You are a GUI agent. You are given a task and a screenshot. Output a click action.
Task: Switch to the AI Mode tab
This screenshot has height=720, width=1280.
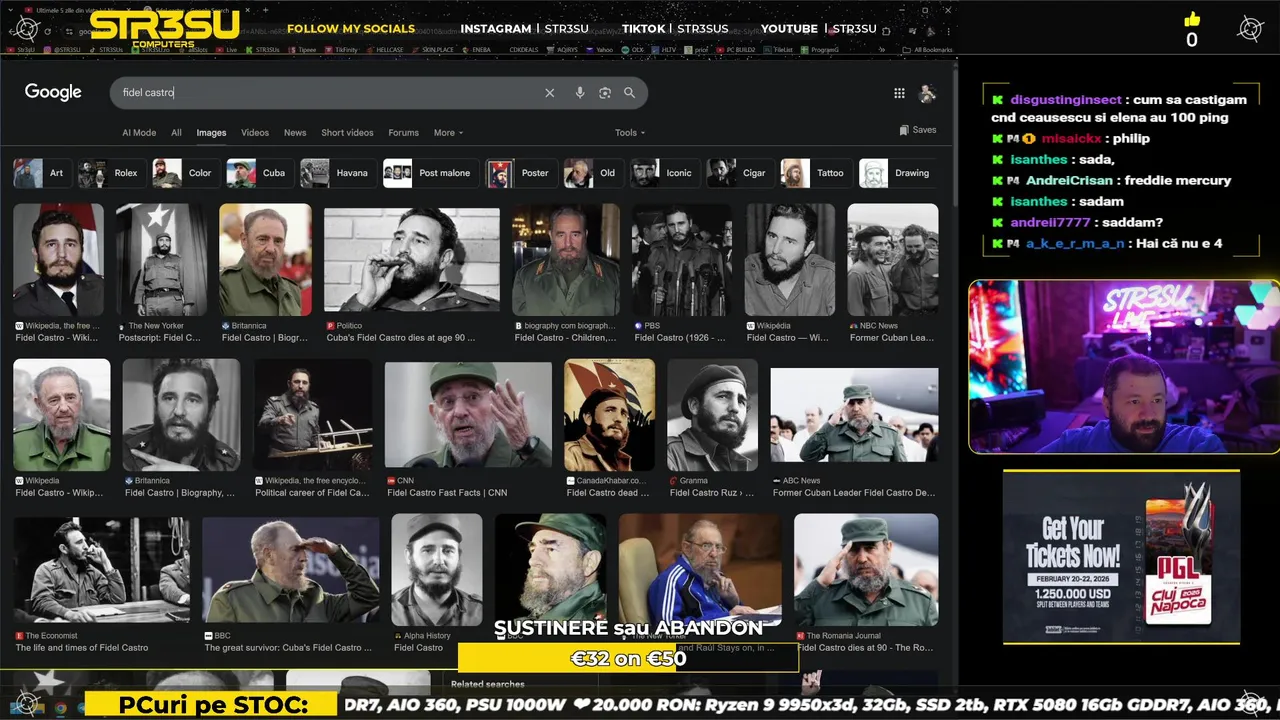(x=139, y=133)
